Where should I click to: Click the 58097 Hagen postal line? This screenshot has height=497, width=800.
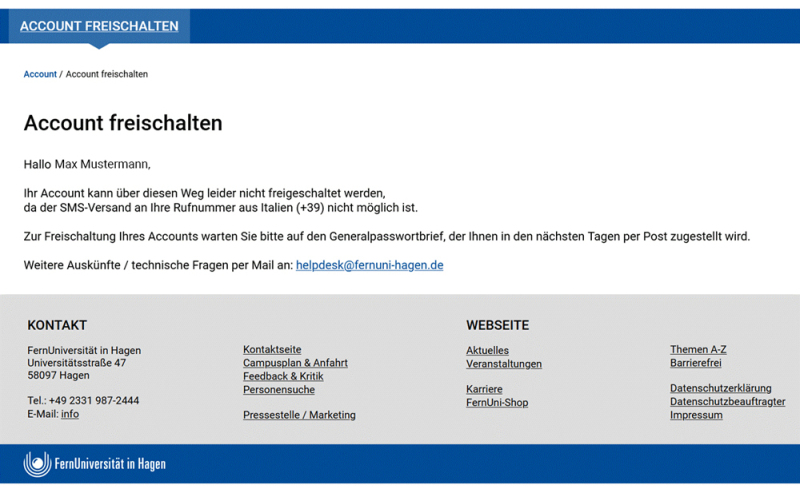[58, 375]
